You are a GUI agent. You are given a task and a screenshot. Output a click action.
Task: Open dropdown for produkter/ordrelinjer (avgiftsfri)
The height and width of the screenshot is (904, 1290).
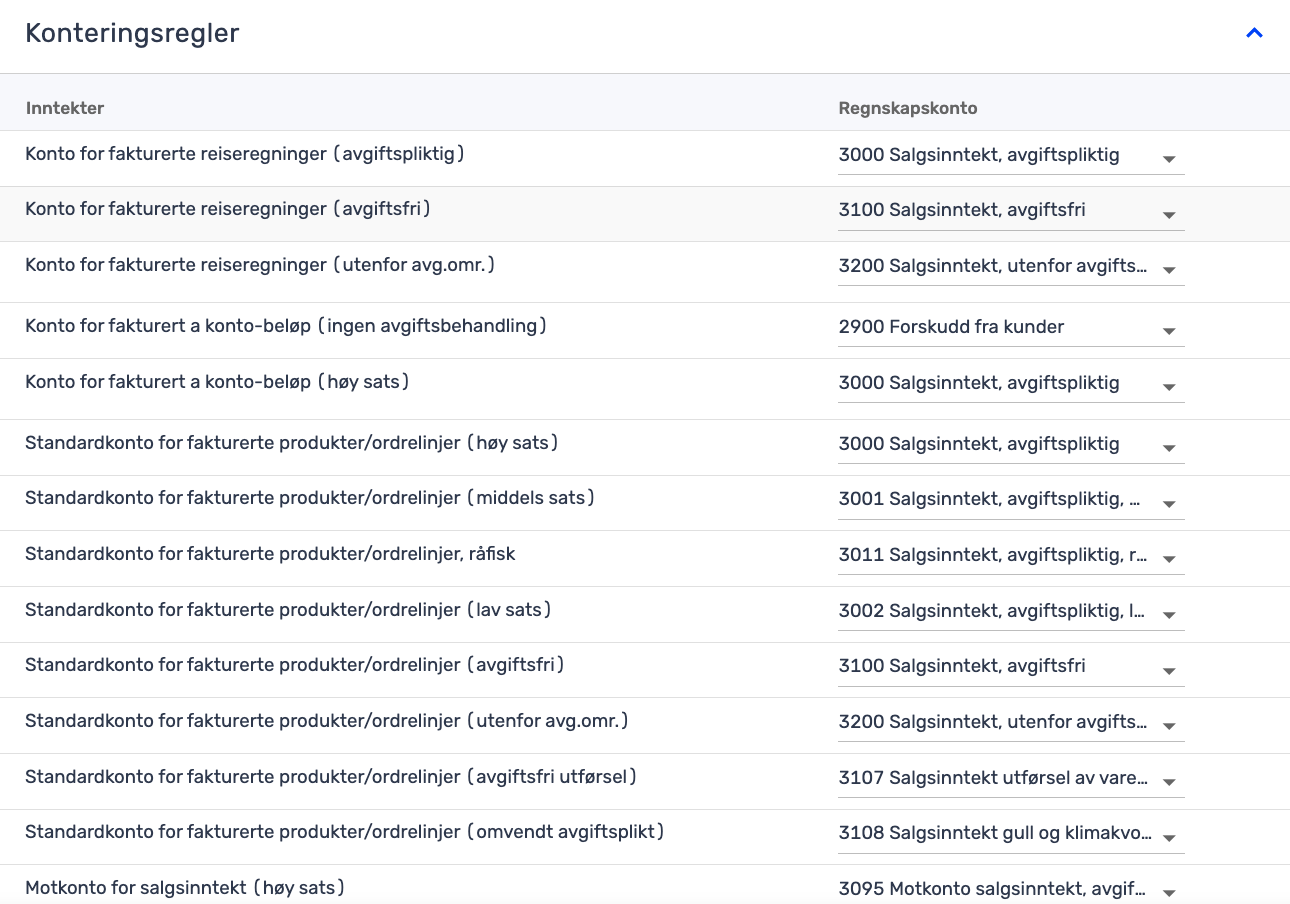(1010, 667)
